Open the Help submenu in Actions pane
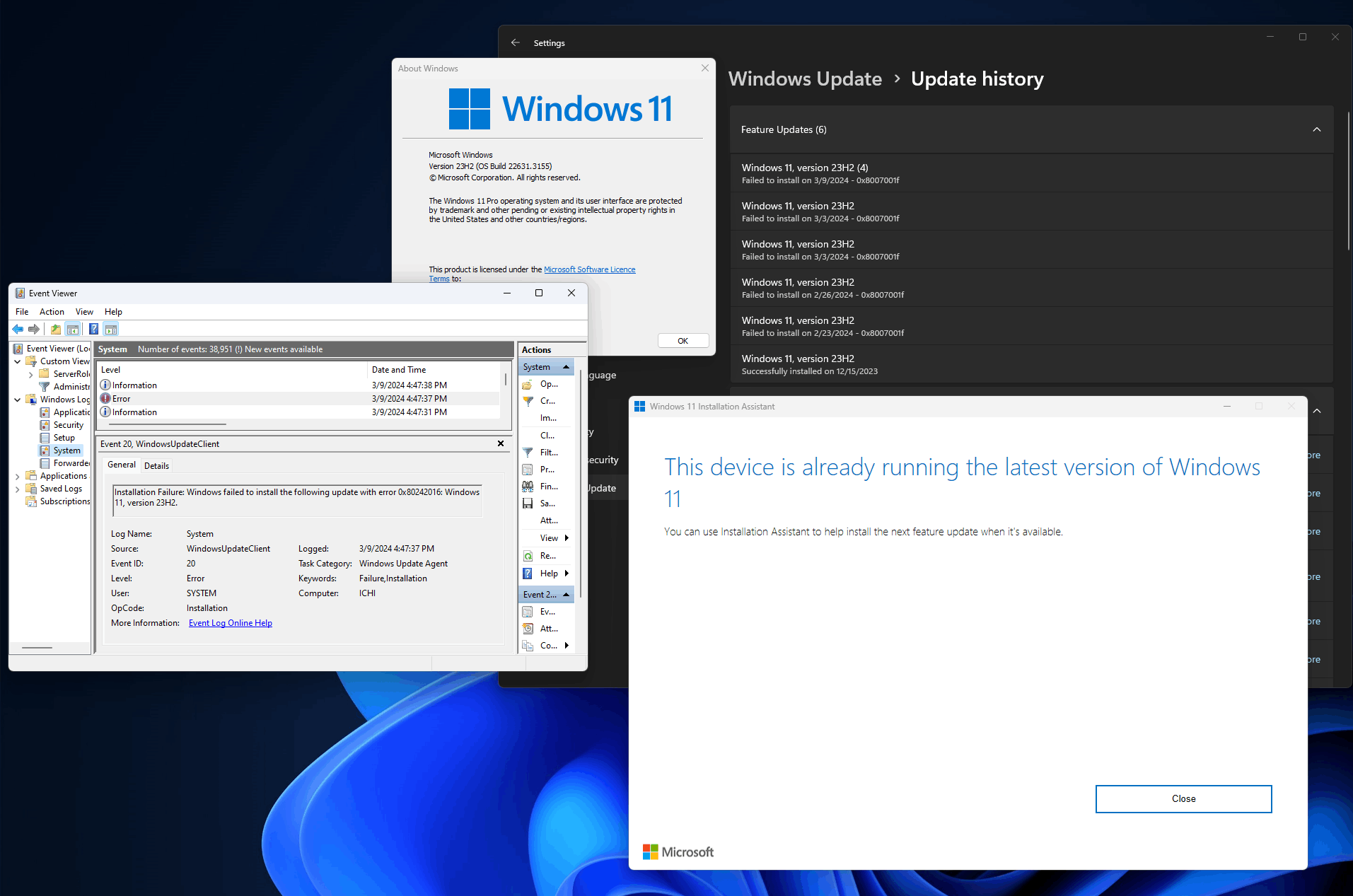Viewport: 1353px width, 896px height. click(x=547, y=574)
